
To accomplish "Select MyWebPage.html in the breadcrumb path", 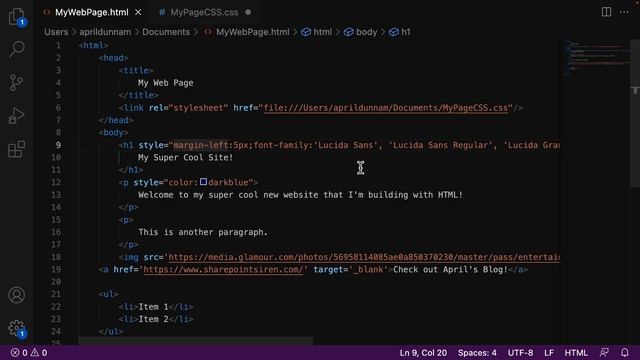I will click(x=247, y=32).
